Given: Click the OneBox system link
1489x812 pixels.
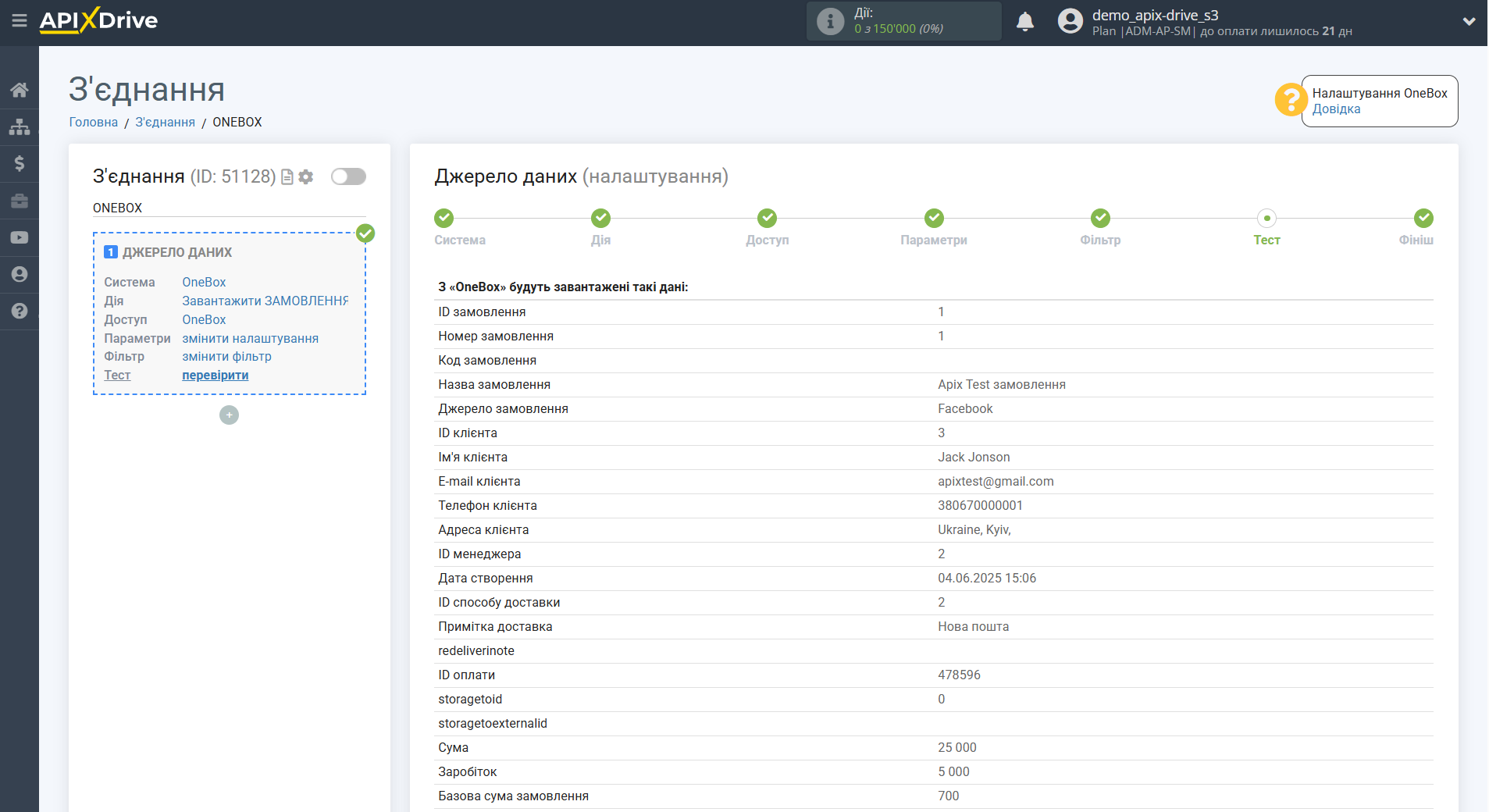Looking at the screenshot, I should pyautogui.click(x=204, y=282).
